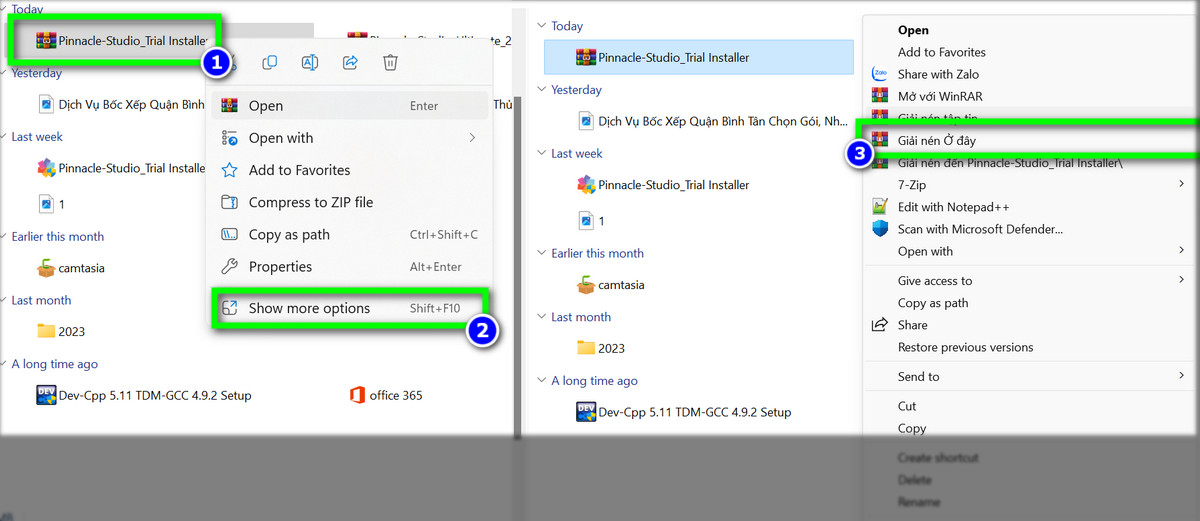Click the camtasia box icon in the right pane
1200x521 pixels.
click(x=586, y=285)
